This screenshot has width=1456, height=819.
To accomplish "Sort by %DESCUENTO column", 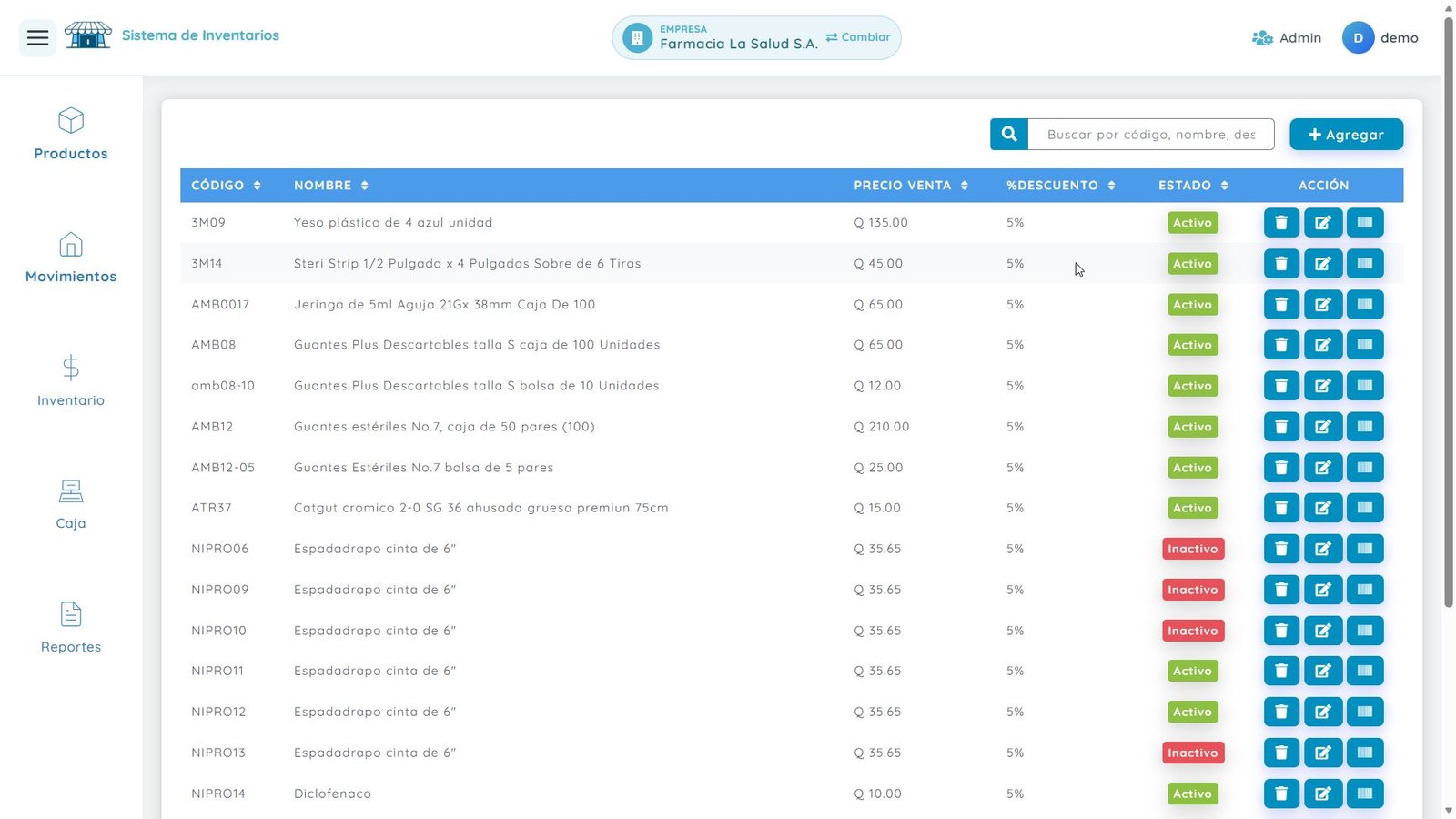I will pos(1061,185).
